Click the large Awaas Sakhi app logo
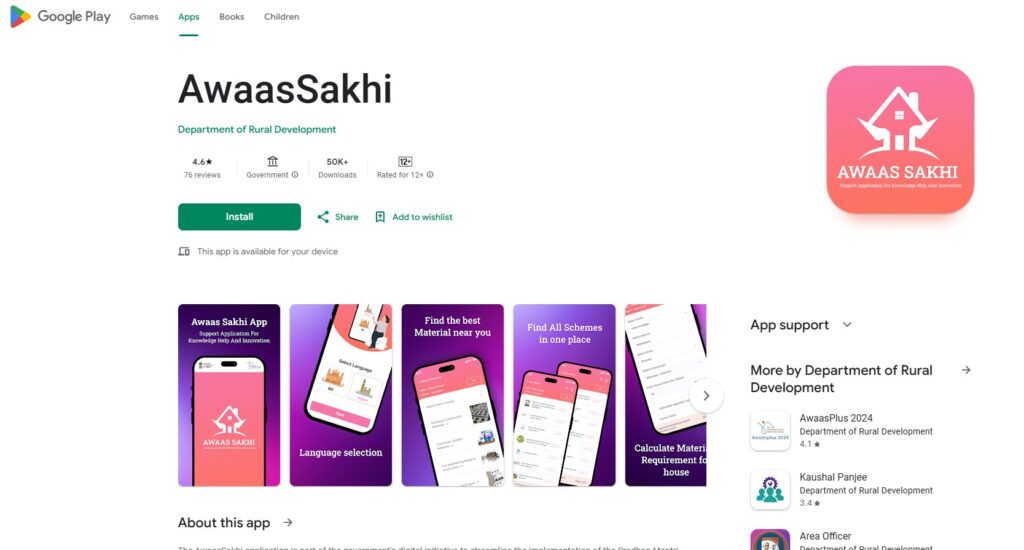Screen dimensions: 1024x550 click(900, 139)
